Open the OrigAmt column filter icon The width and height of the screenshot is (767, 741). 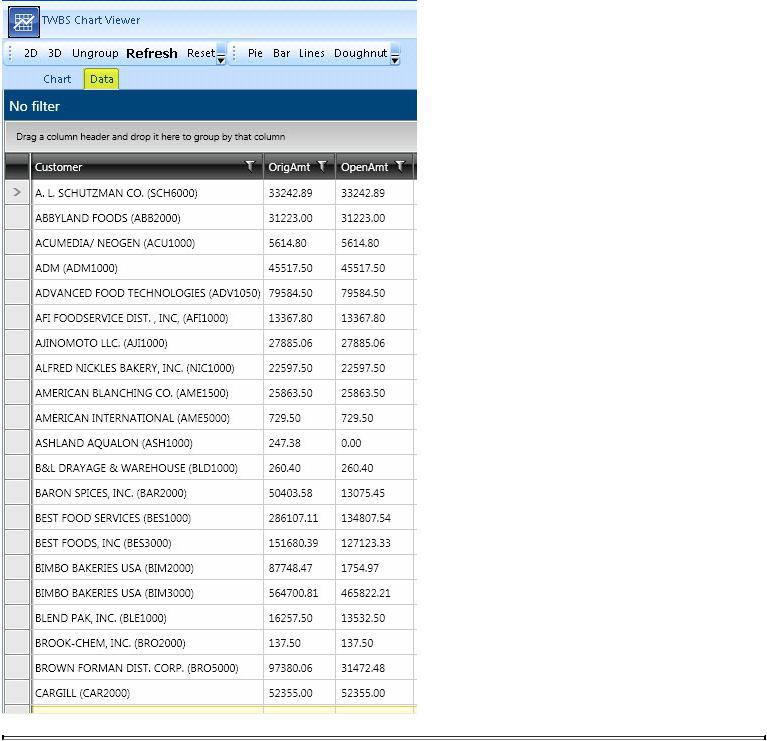click(322, 166)
